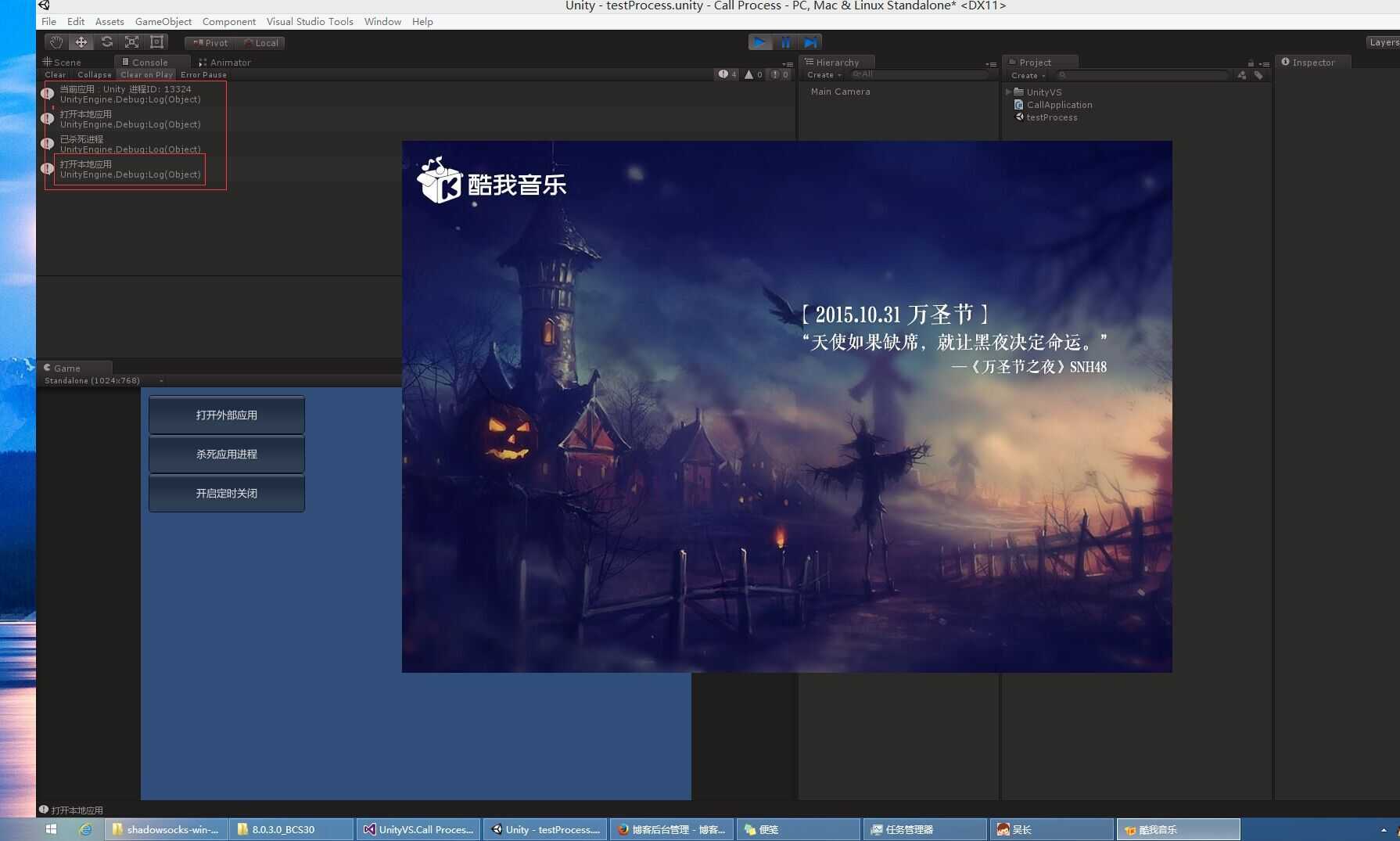
Task: Click the Hierarchy search field
Action: pos(919,75)
